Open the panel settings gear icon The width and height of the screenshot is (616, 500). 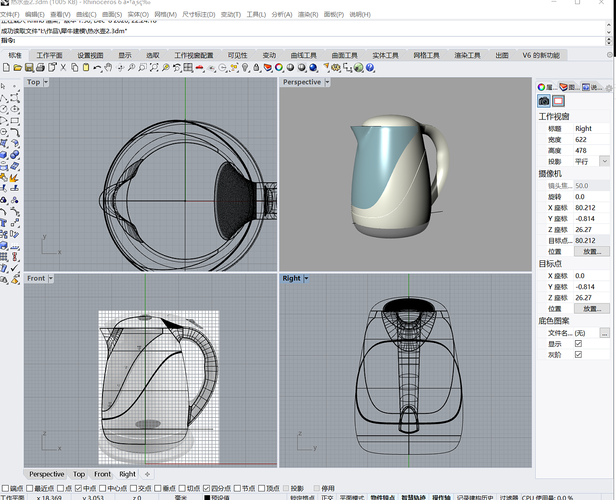coord(609,87)
